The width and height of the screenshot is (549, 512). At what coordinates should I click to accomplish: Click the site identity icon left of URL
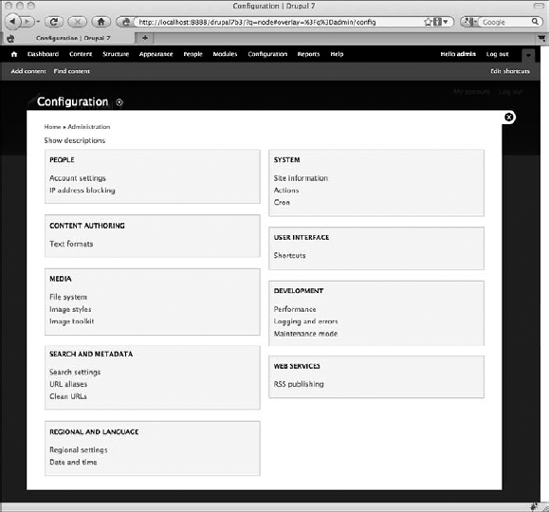[x=125, y=22]
